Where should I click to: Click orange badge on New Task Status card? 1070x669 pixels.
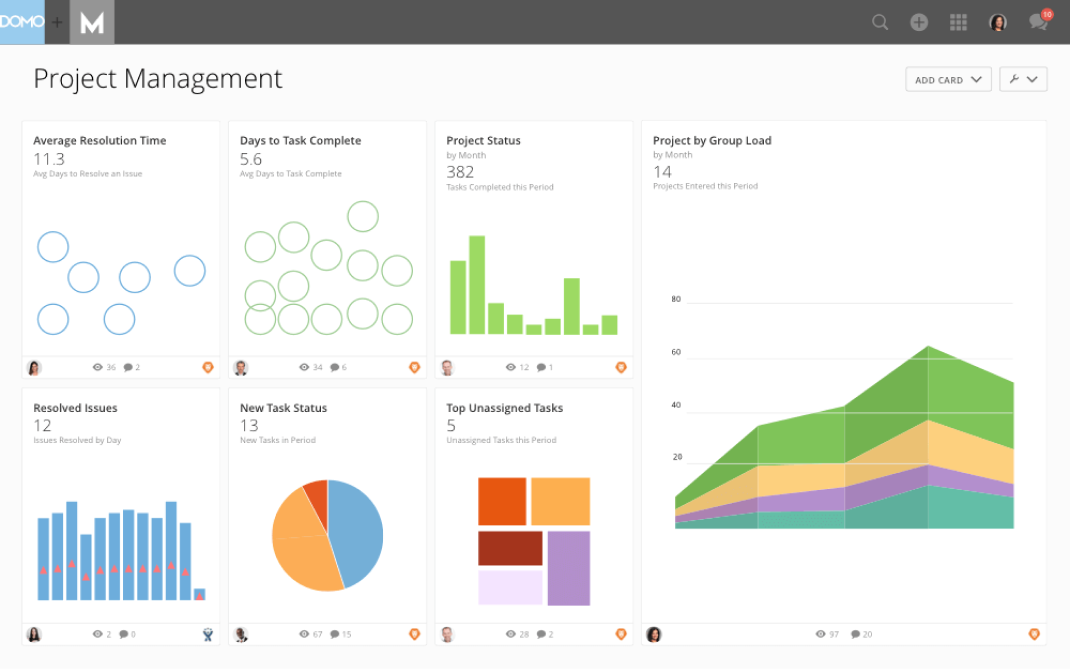[x=414, y=634]
